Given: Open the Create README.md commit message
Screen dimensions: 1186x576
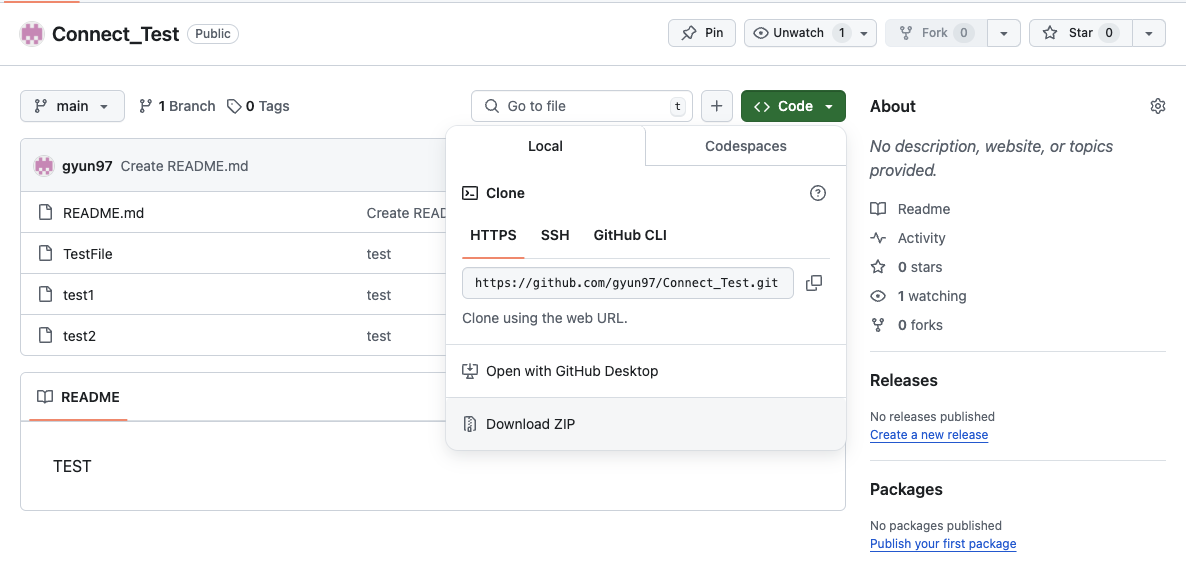Looking at the screenshot, I should (x=185, y=166).
